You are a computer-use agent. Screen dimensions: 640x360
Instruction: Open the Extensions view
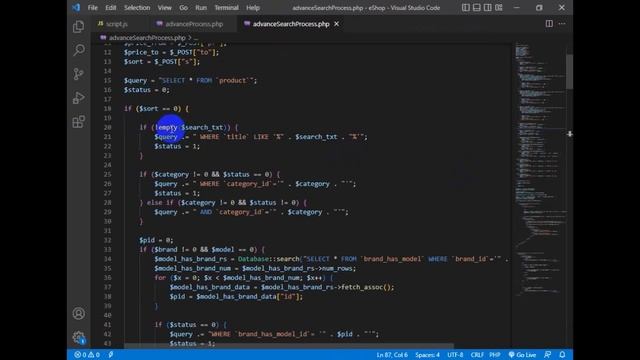click(78, 122)
